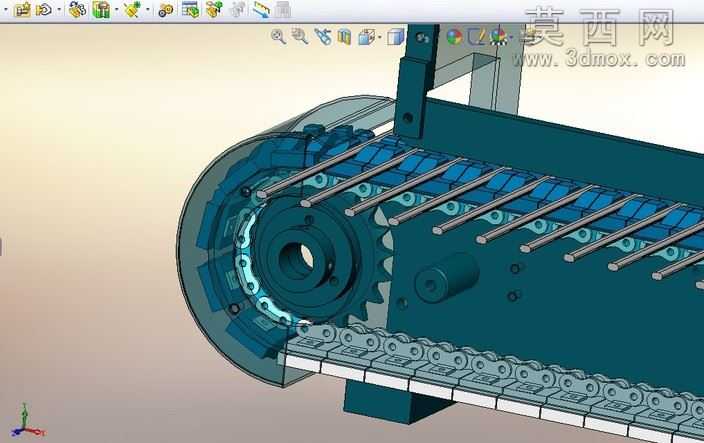Select the blue arrow Explode Line icon
Screen dimensions: 704x443
261,9
